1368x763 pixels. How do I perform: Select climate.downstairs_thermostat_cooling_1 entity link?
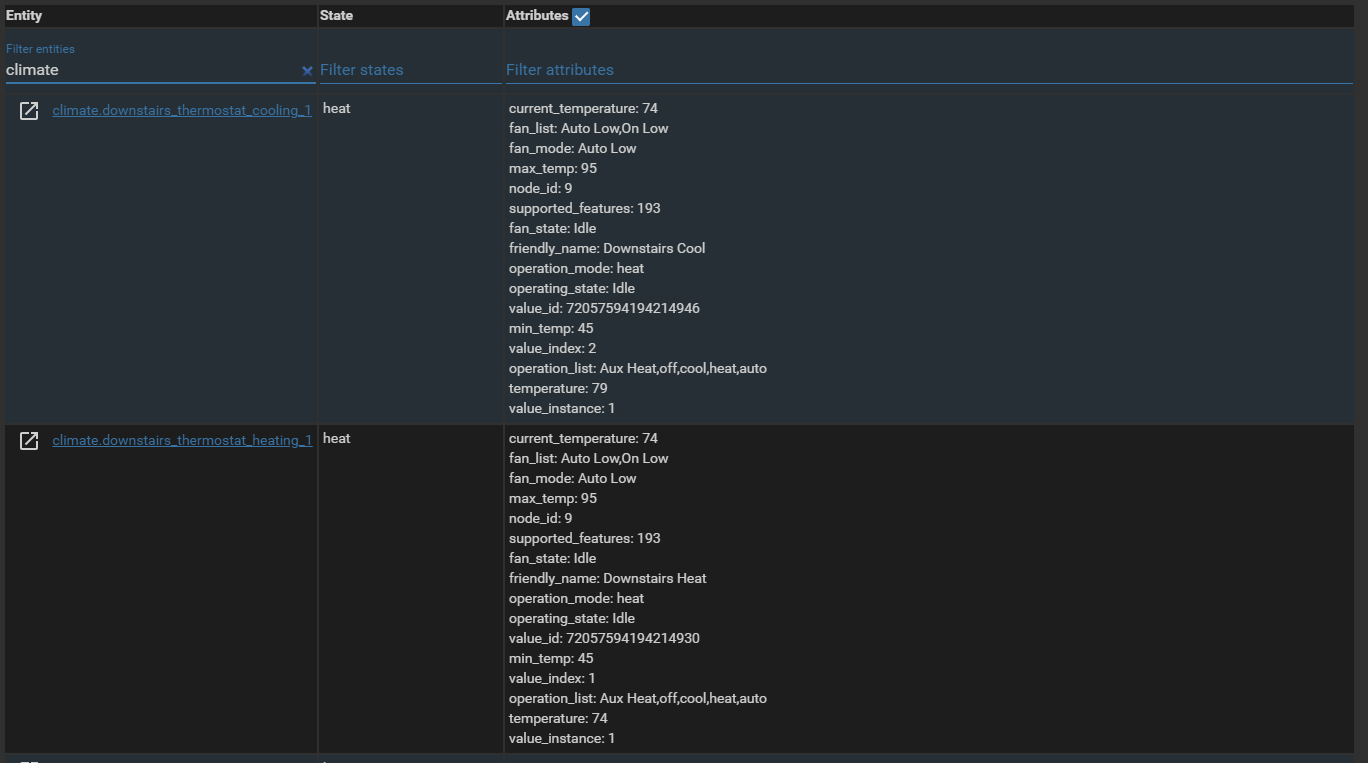tap(182, 111)
